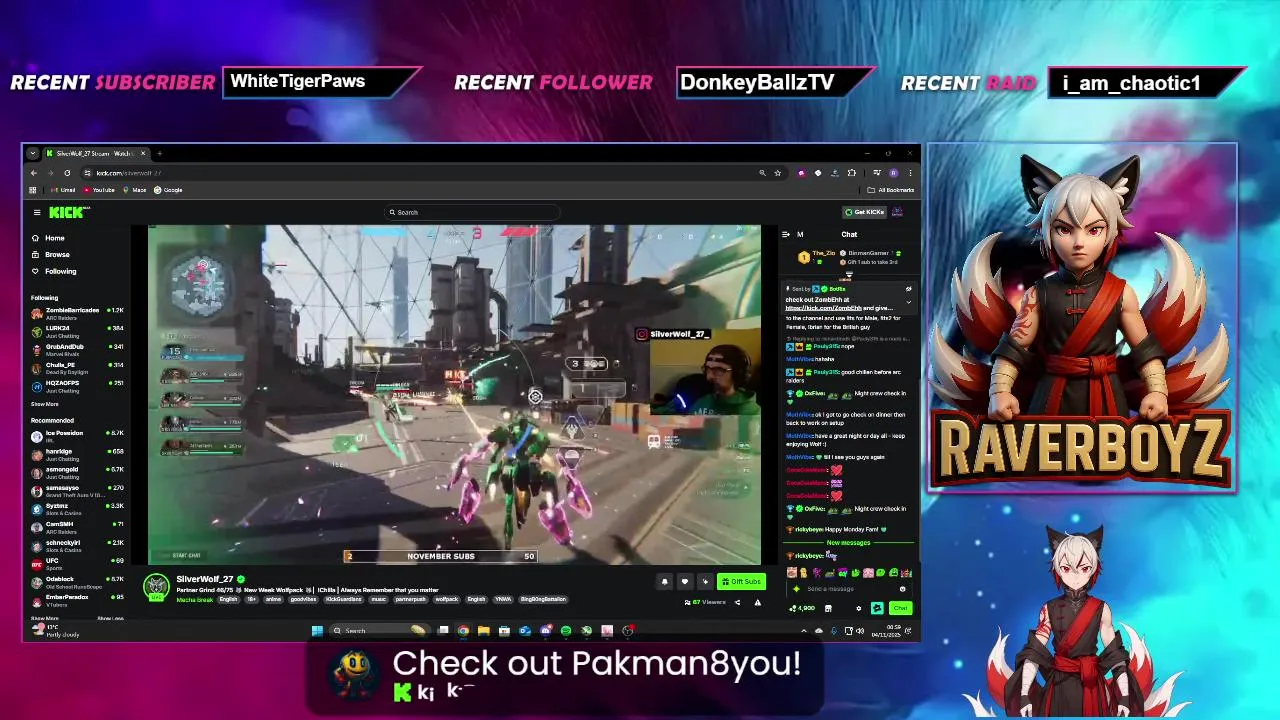Image resolution: width=1280 pixels, height=720 pixels.
Task: Expand Show More under Following list
Action: pyautogui.click(x=44, y=404)
